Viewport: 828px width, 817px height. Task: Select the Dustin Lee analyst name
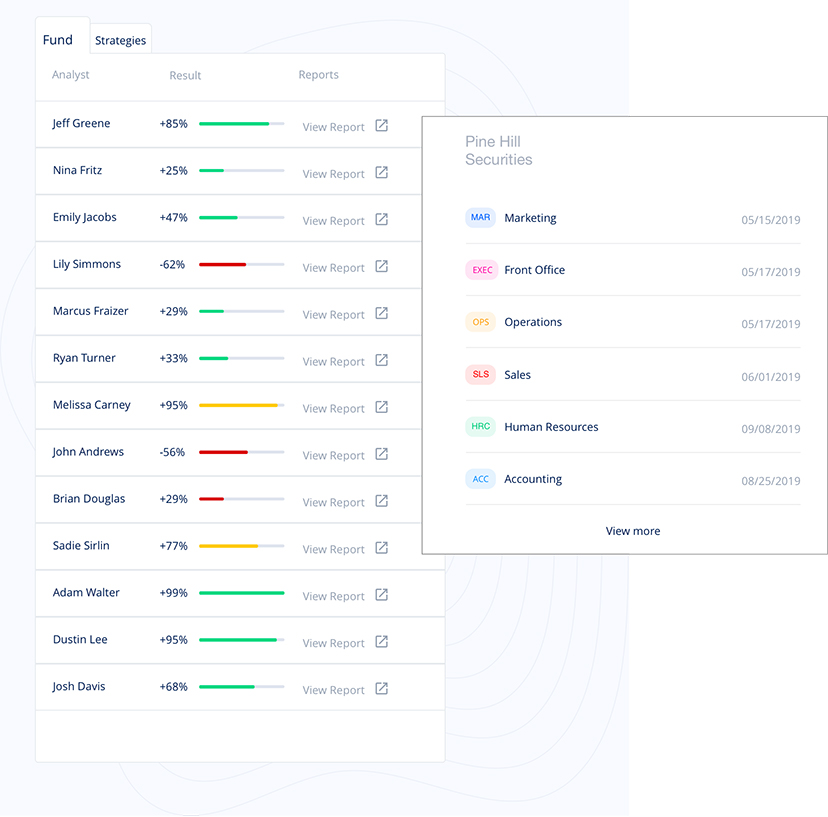80,639
